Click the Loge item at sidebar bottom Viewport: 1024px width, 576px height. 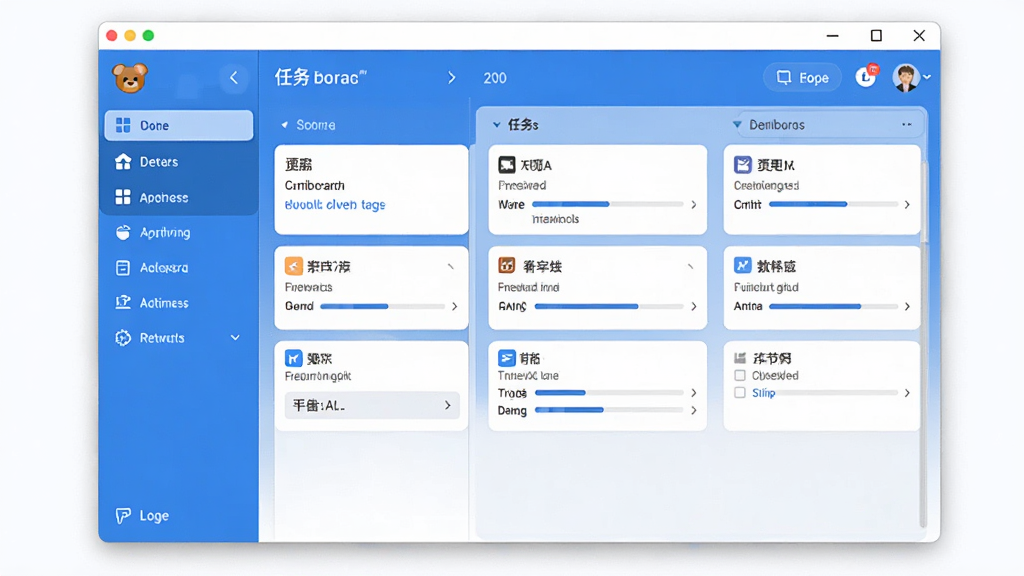coord(142,516)
